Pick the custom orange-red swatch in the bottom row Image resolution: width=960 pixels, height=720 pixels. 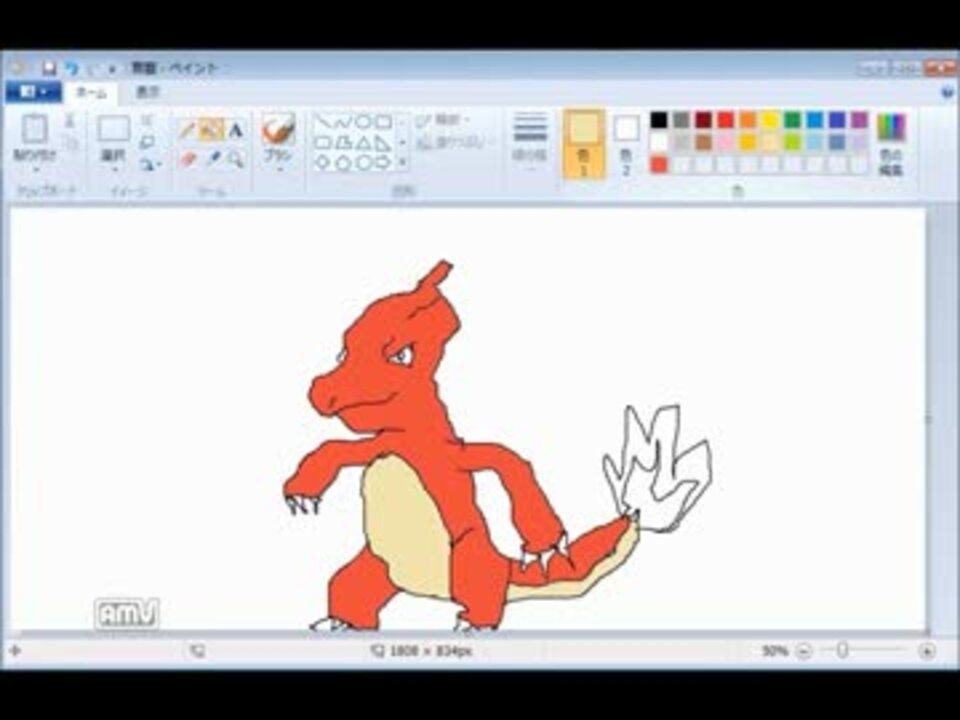click(x=659, y=165)
